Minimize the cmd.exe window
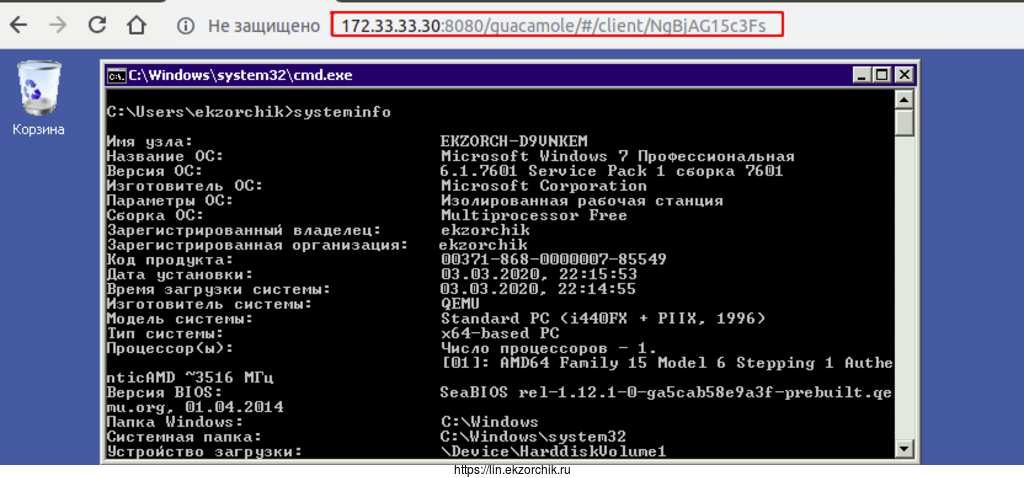 [x=861, y=75]
